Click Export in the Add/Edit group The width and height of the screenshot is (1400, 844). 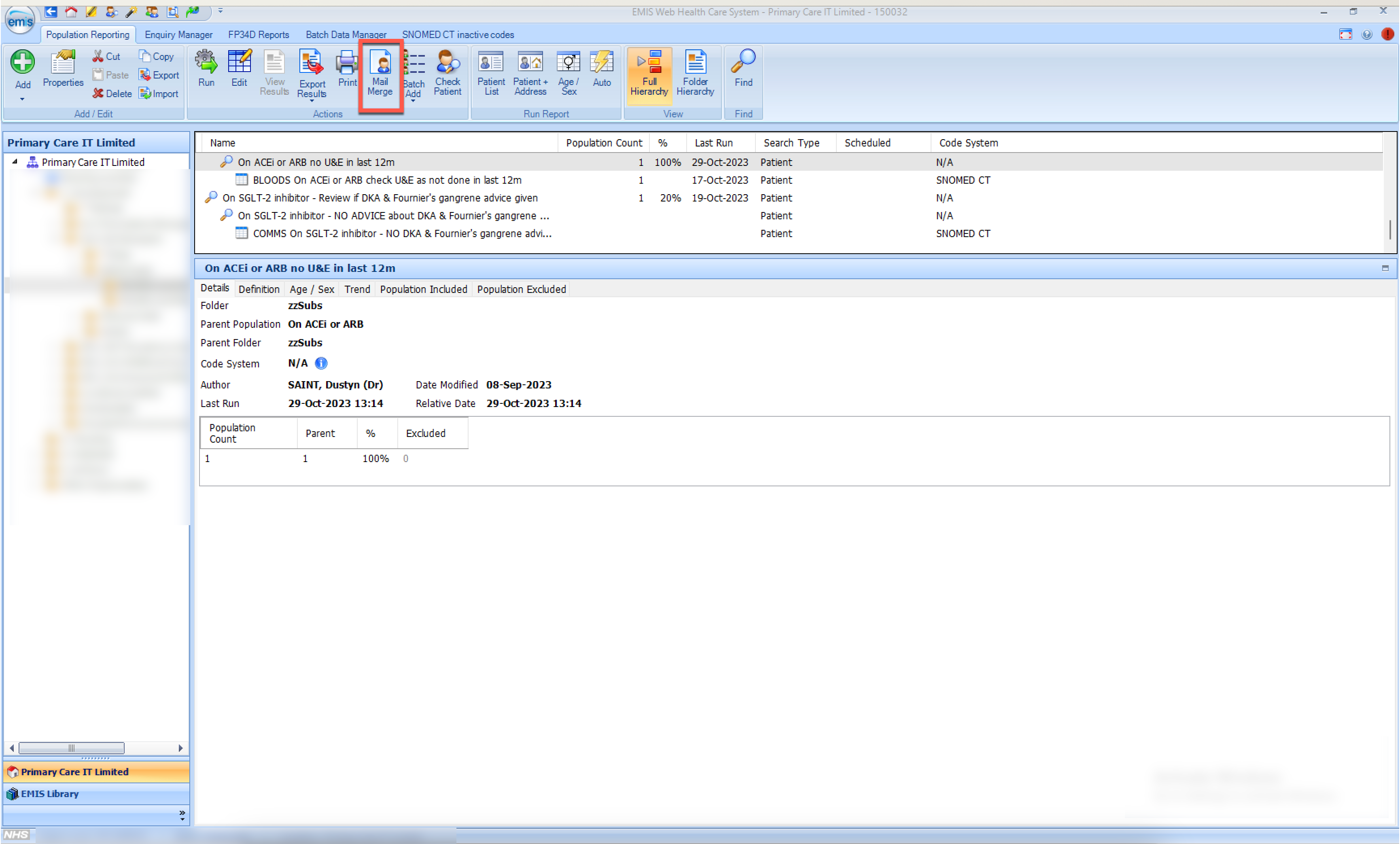coord(159,75)
